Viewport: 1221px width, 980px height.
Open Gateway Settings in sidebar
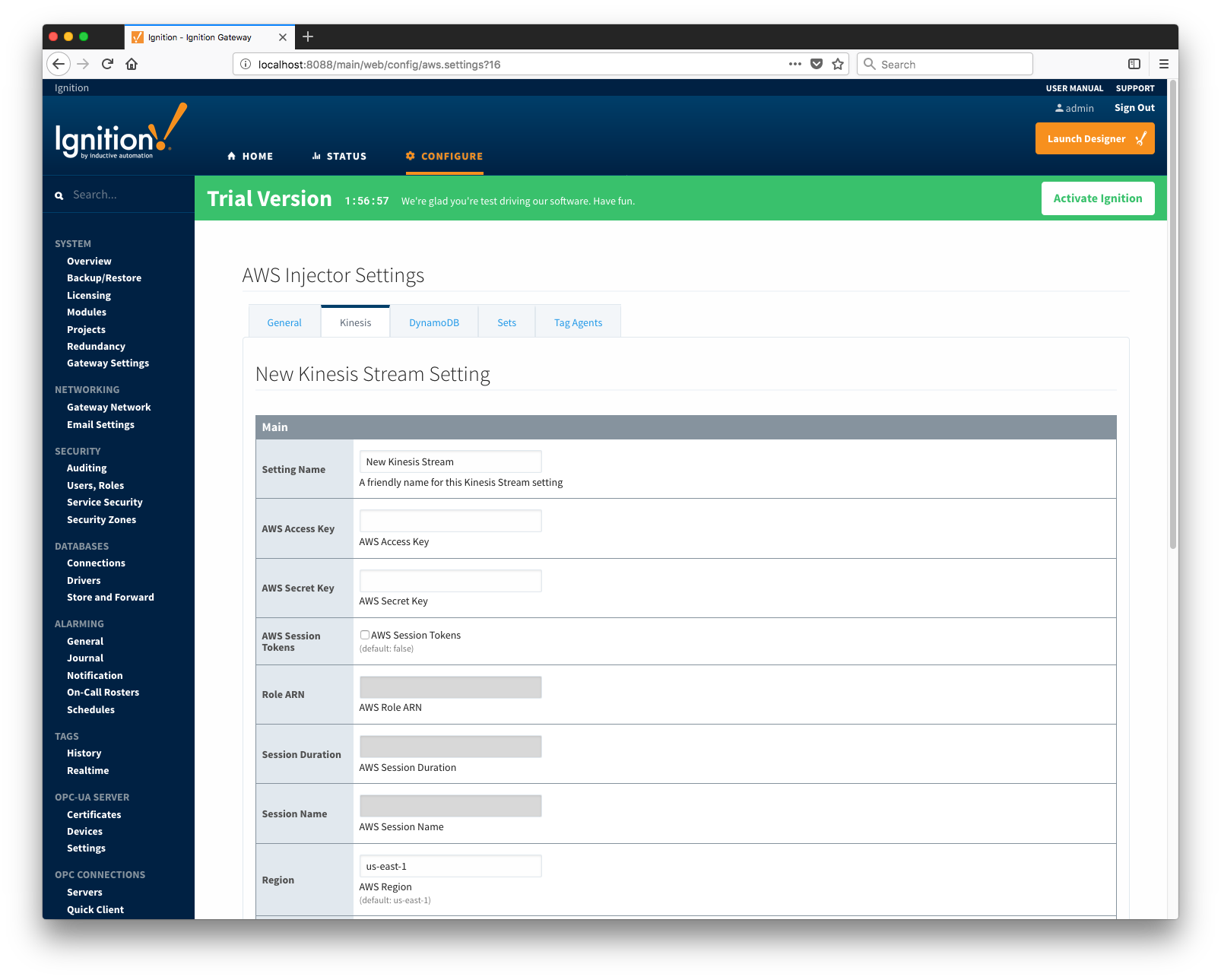(108, 363)
